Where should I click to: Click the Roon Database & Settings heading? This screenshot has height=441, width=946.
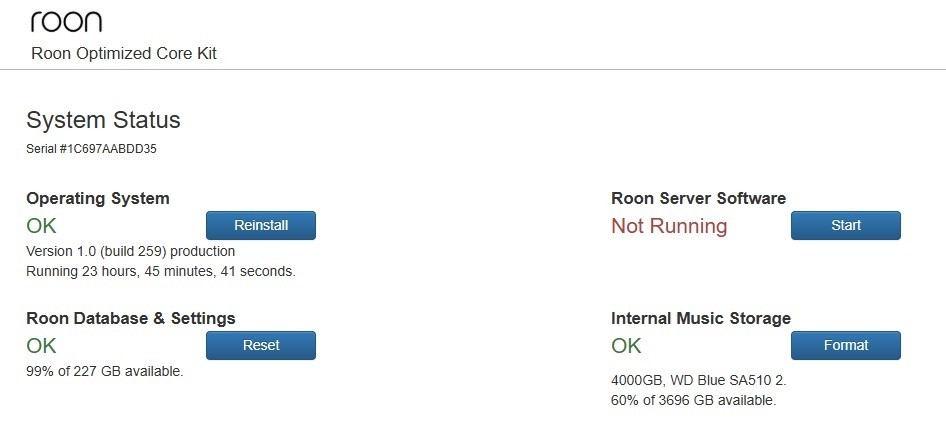click(x=131, y=318)
